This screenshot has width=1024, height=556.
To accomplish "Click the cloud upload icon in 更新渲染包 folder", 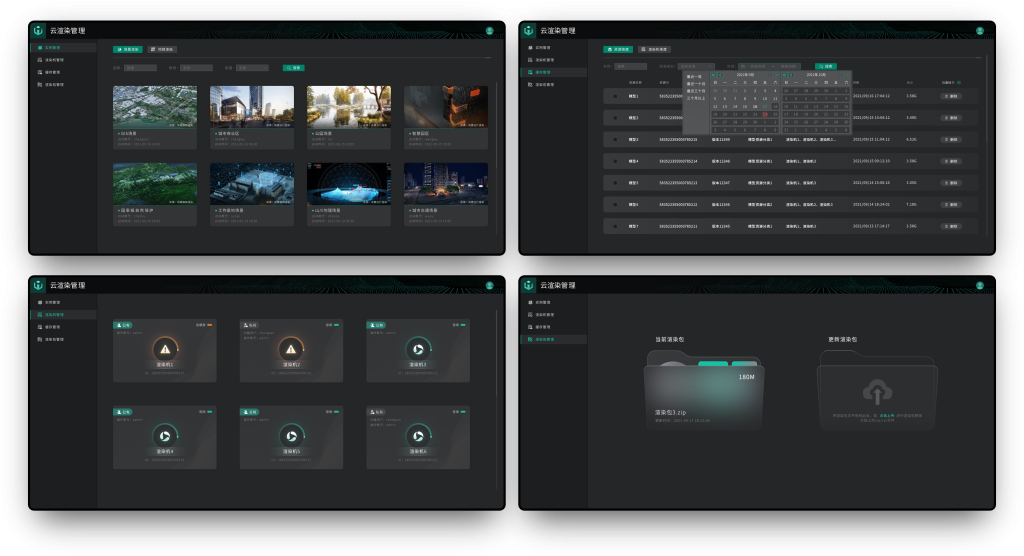I will 876,391.
